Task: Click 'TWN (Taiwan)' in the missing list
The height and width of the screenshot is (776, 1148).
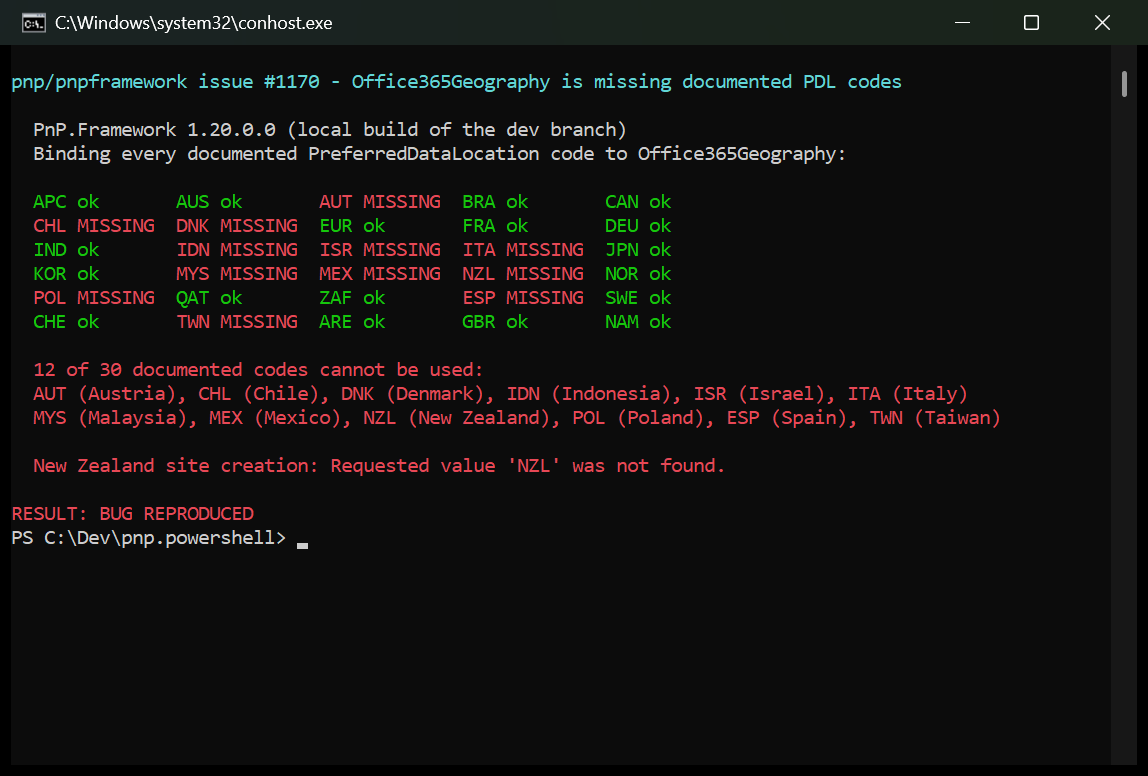Action: click(x=935, y=418)
